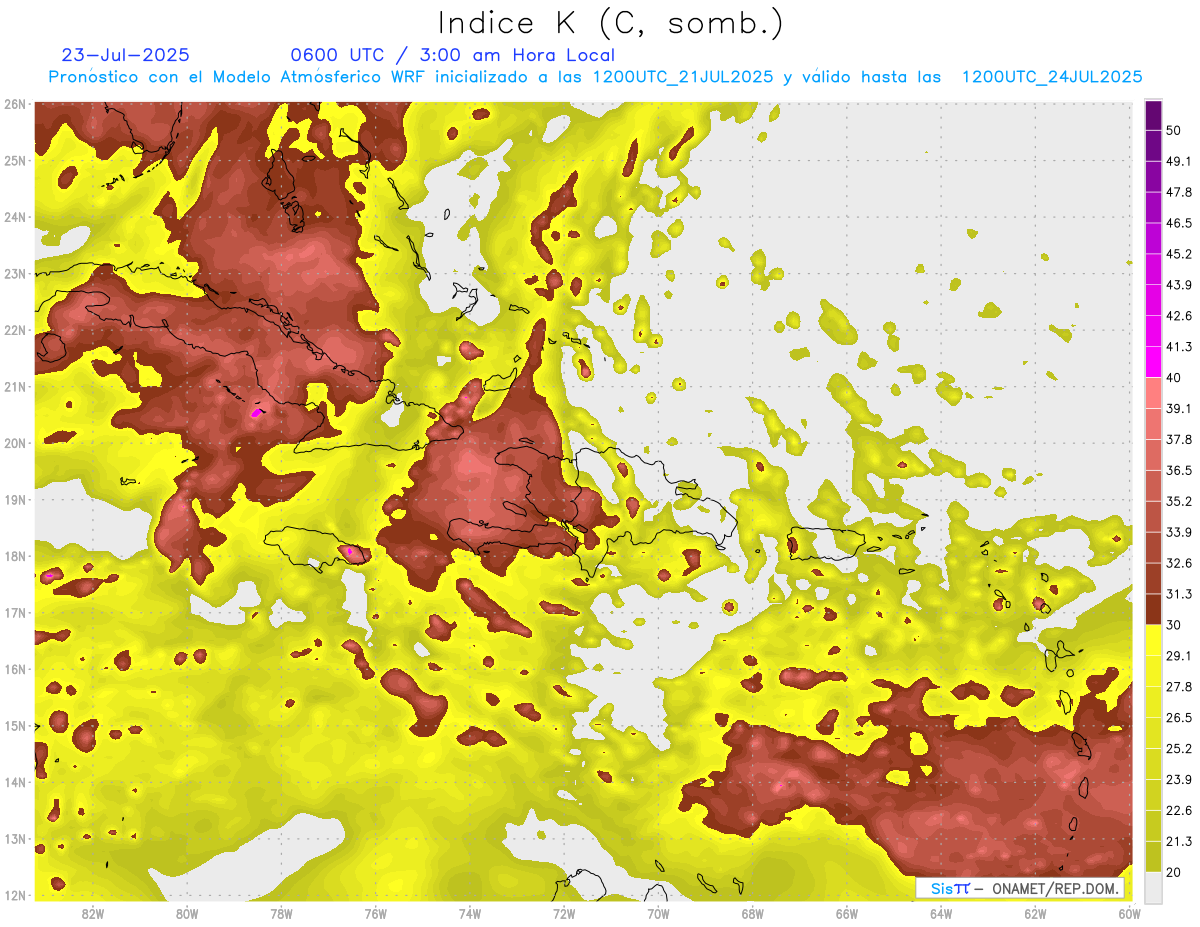This screenshot has width=1200, height=927.
Task: Click longitude label 60W
Action: 1130,913
